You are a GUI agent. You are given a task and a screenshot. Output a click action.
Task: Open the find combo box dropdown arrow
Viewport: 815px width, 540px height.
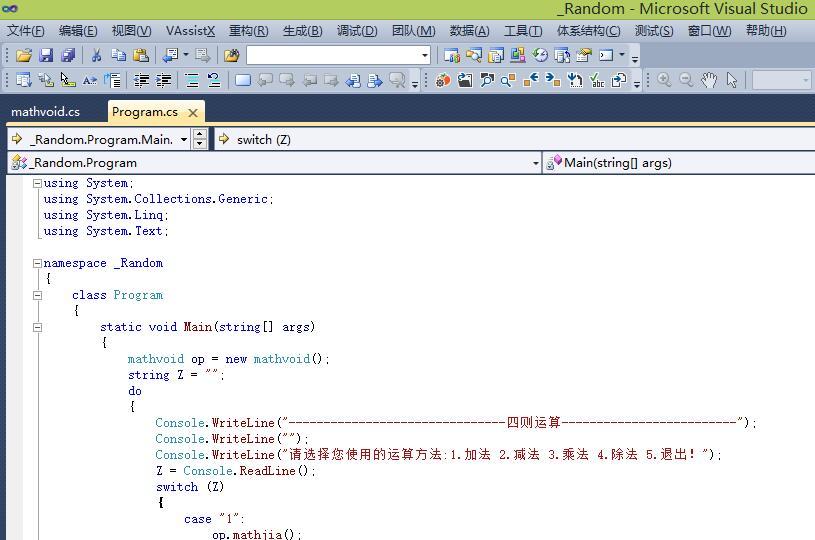[425, 55]
